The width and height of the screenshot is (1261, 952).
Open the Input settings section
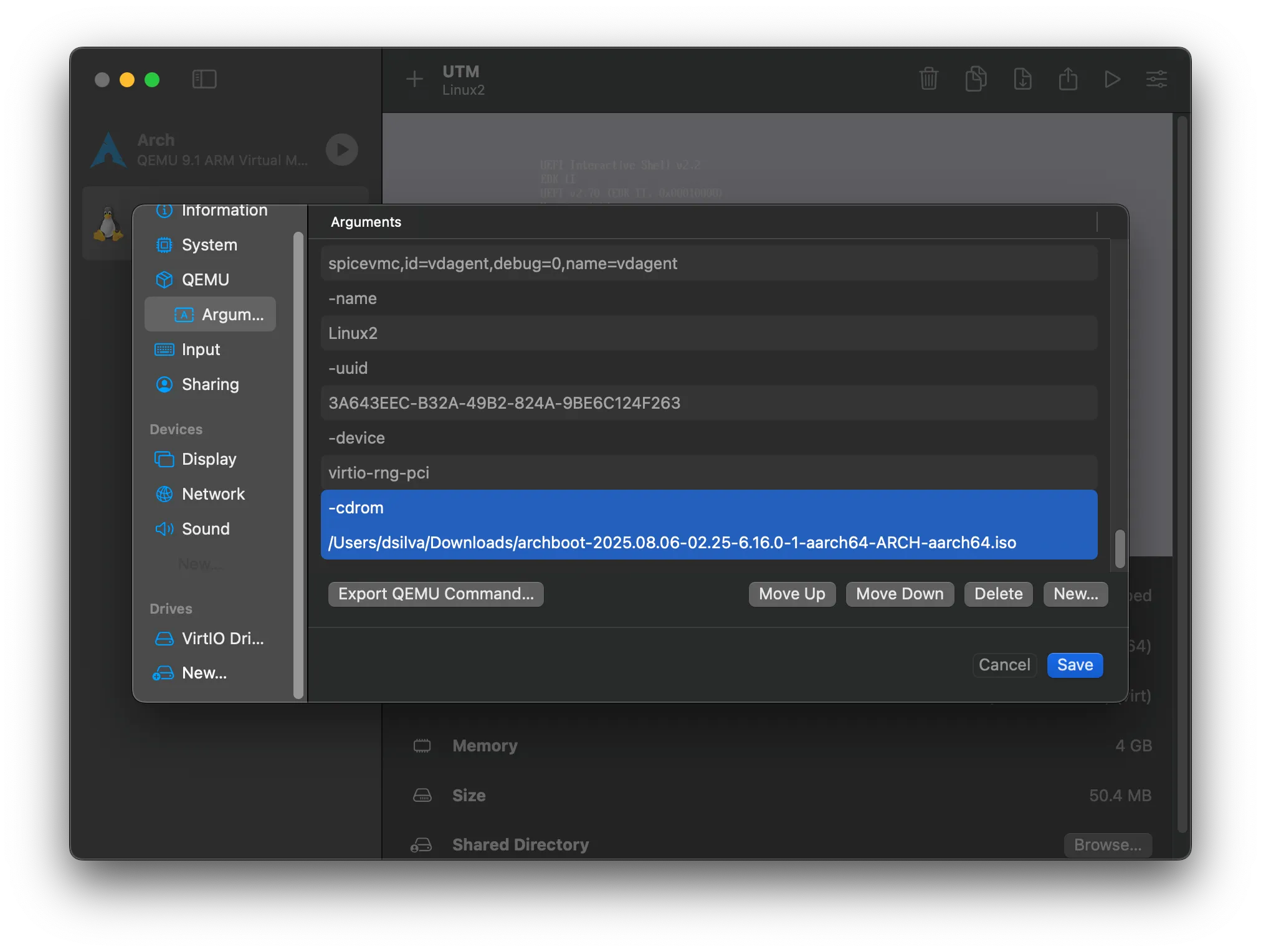(x=211, y=350)
